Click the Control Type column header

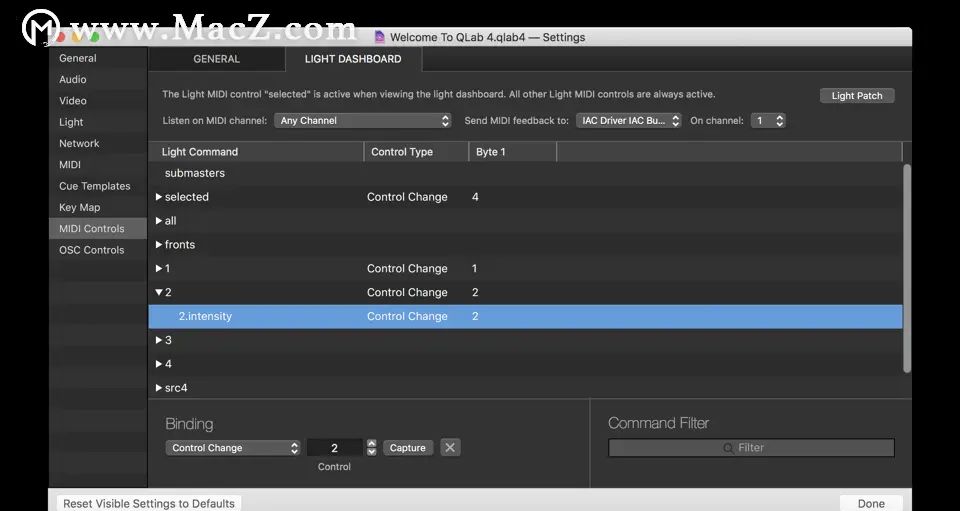coord(416,152)
